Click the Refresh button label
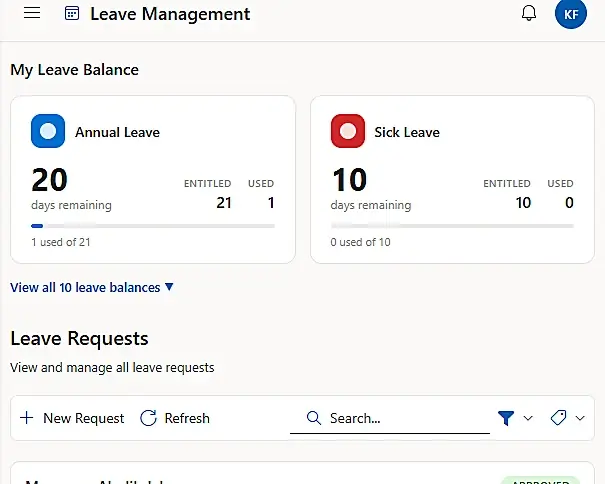Viewport: 605px width, 484px height. [x=187, y=418]
